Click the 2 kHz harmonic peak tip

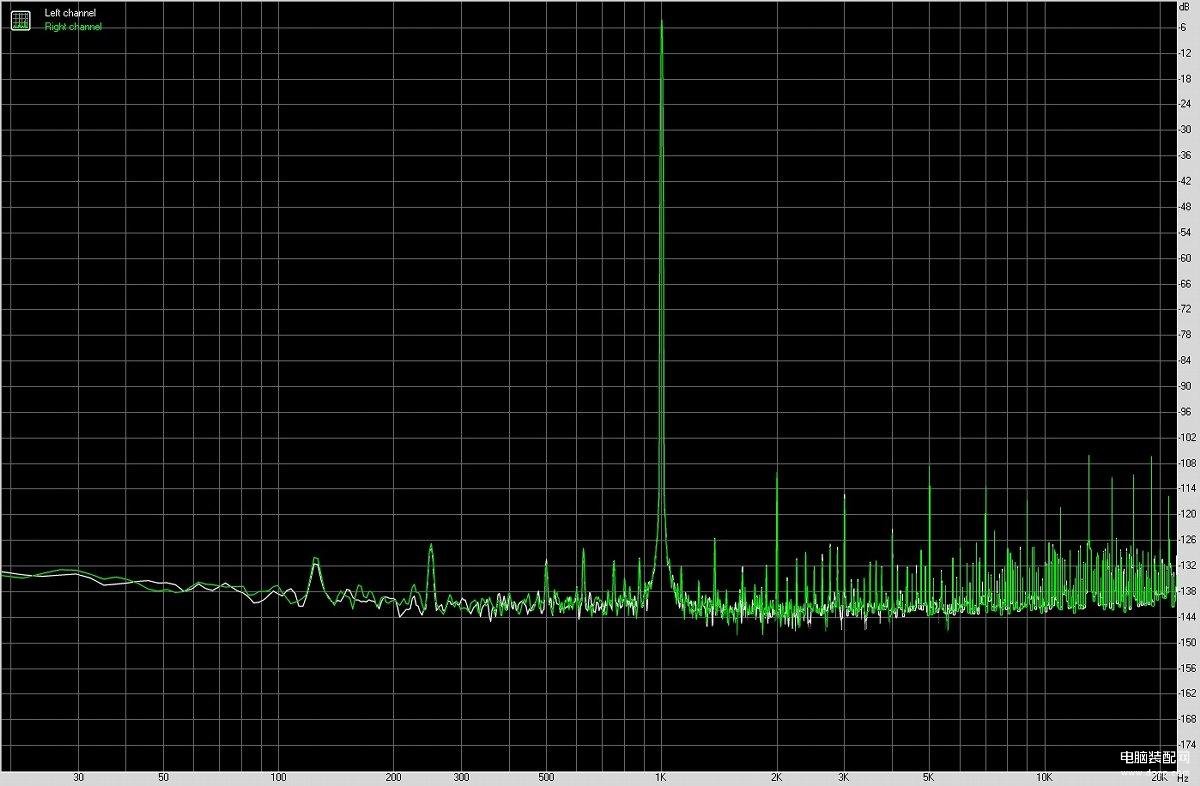coord(777,473)
